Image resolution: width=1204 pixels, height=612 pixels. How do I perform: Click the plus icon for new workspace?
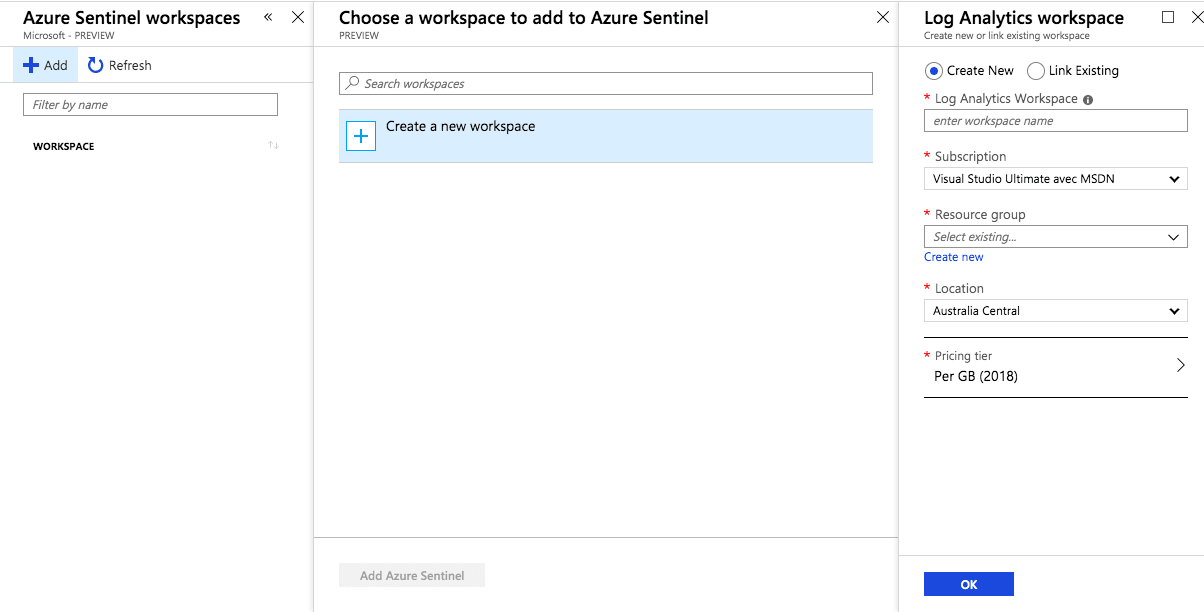(x=361, y=135)
